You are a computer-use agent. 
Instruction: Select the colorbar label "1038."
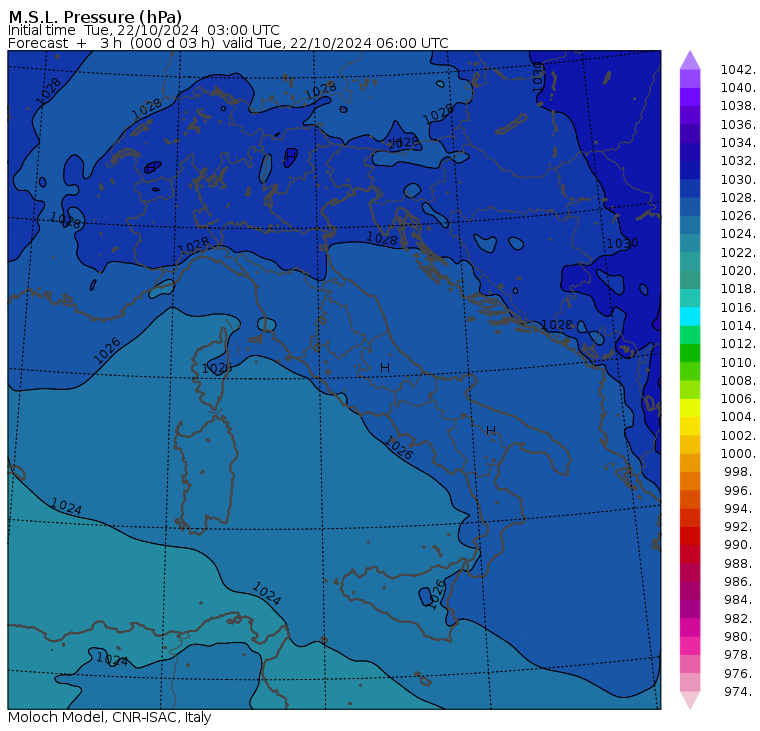738,106
